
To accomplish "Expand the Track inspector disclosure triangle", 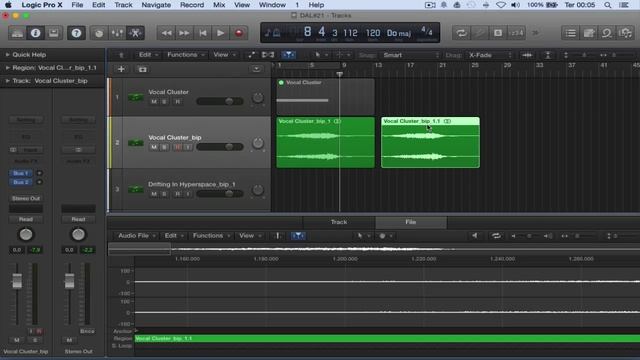I will 7,81.
